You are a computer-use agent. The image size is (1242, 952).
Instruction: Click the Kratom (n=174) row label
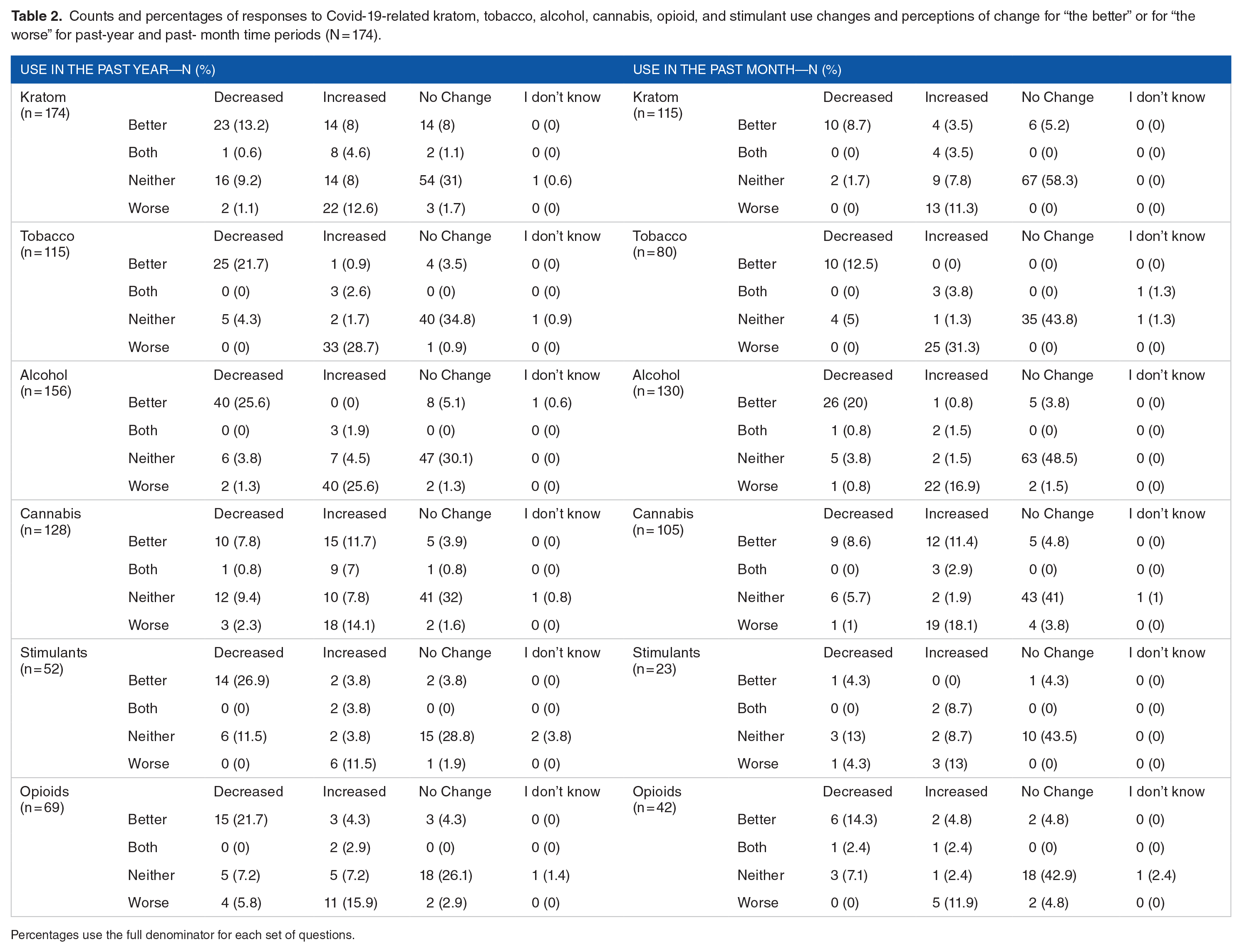[x=45, y=105]
